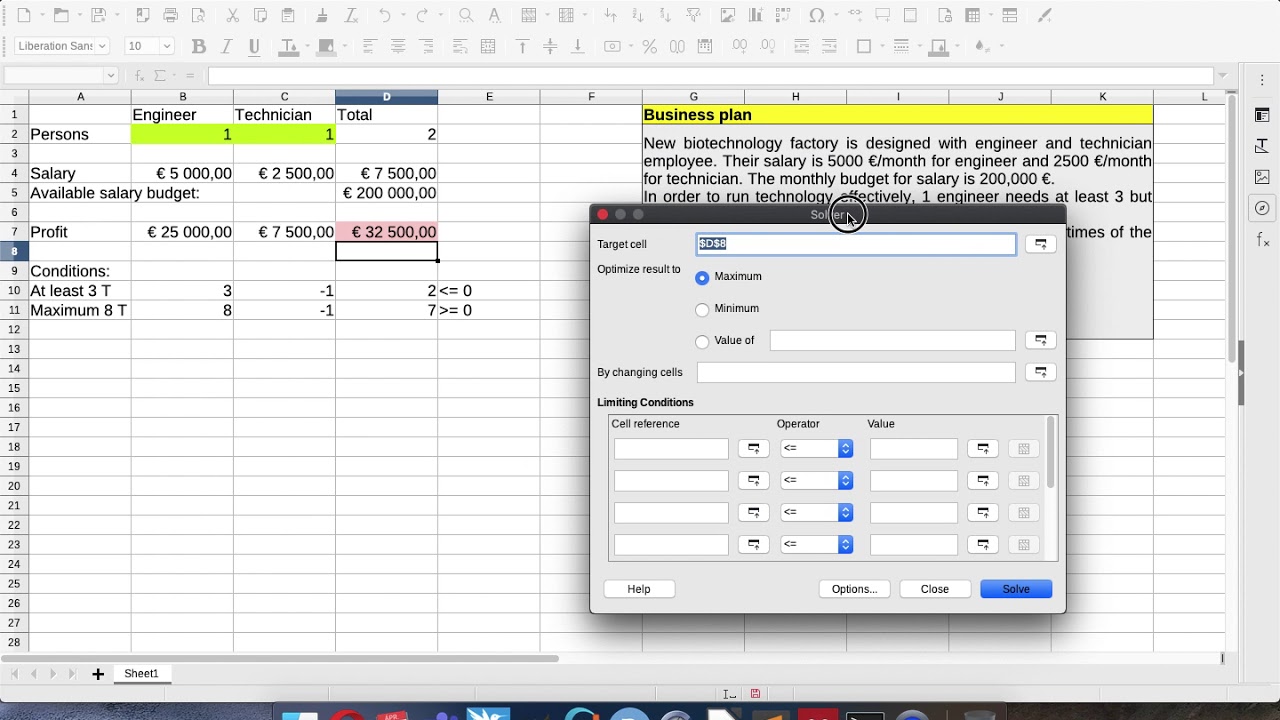Image resolution: width=1280 pixels, height=720 pixels.
Task: Click the Cut scissors icon
Action: 232,16
